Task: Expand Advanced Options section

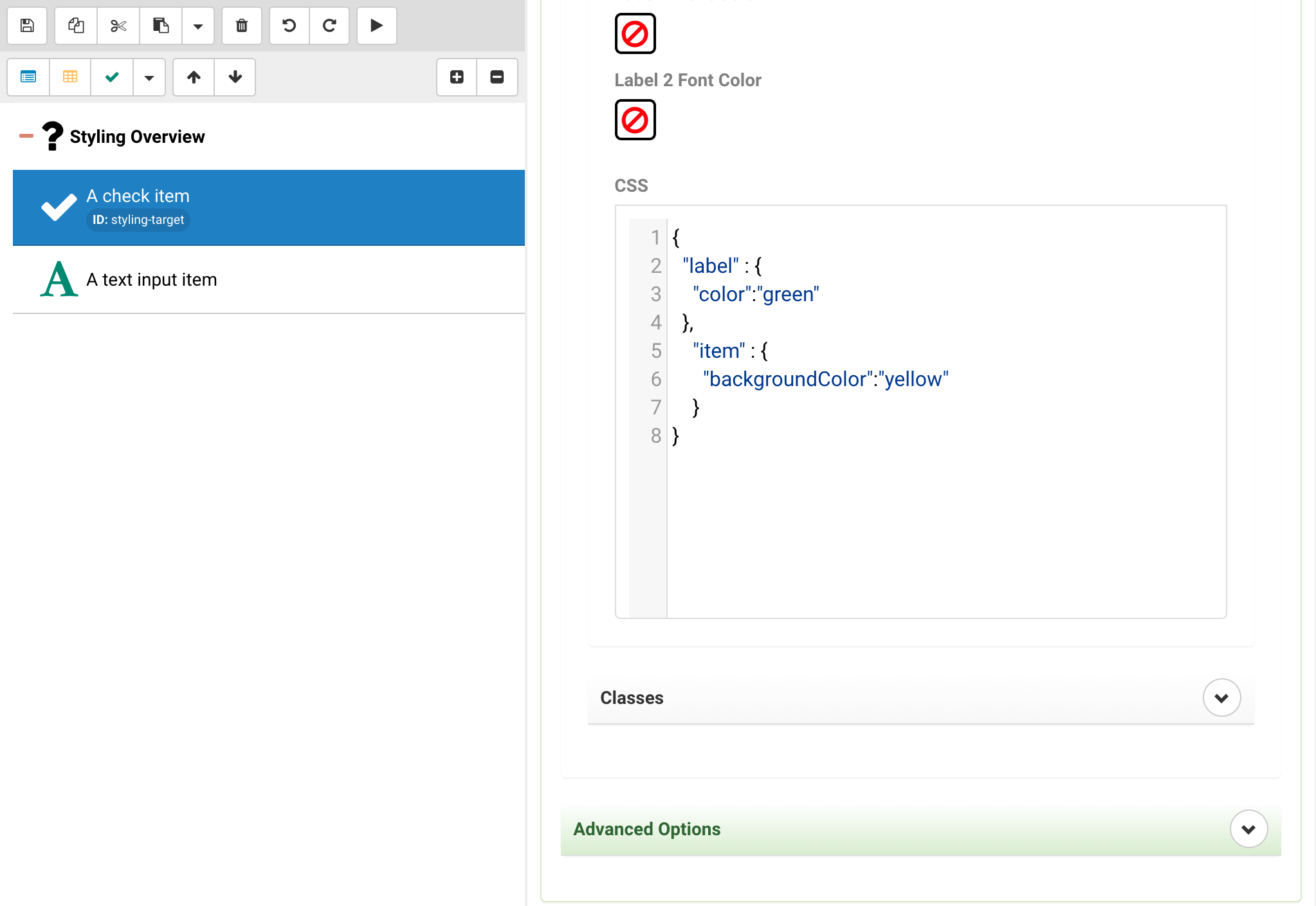Action: click(x=1248, y=829)
